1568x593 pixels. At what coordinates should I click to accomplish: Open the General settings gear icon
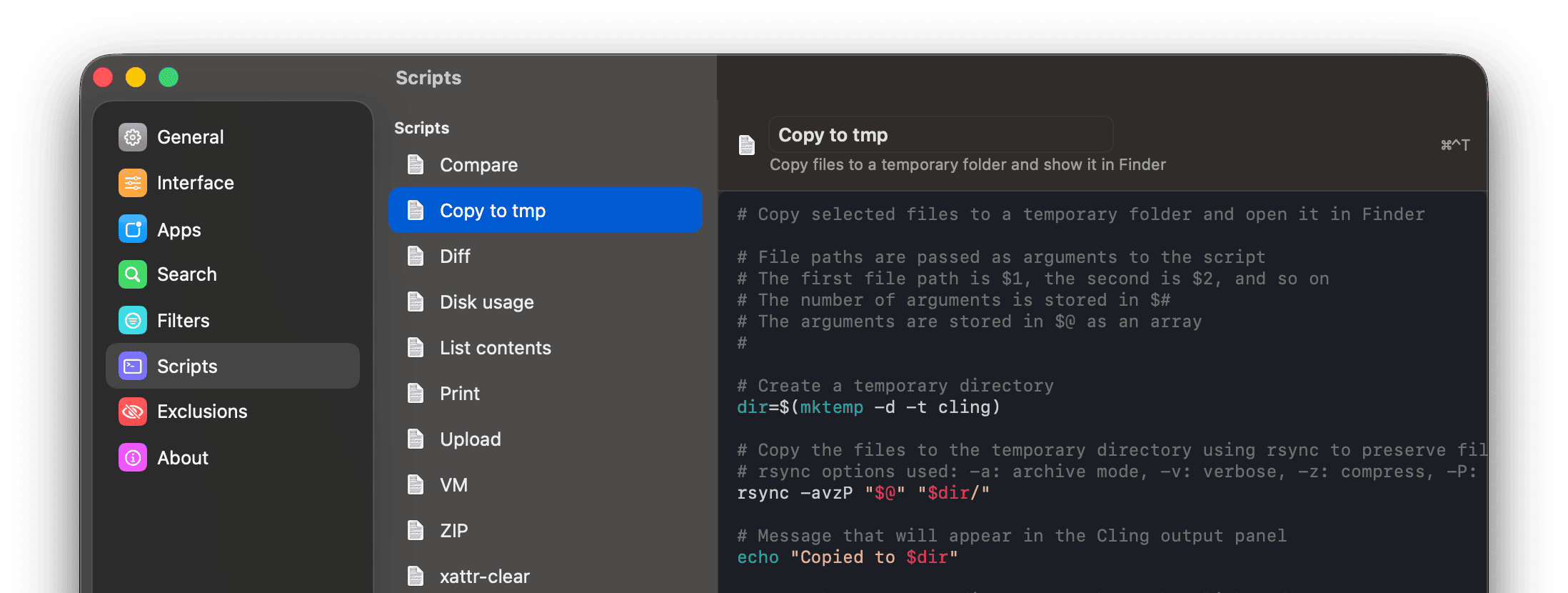(x=133, y=137)
